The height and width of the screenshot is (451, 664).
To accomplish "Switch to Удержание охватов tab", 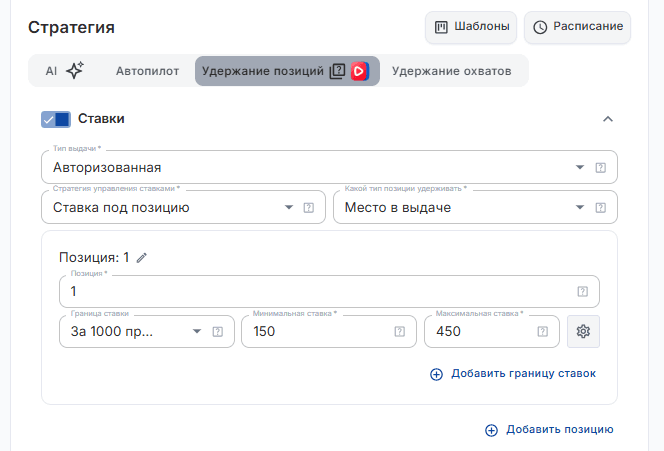I will (451, 71).
